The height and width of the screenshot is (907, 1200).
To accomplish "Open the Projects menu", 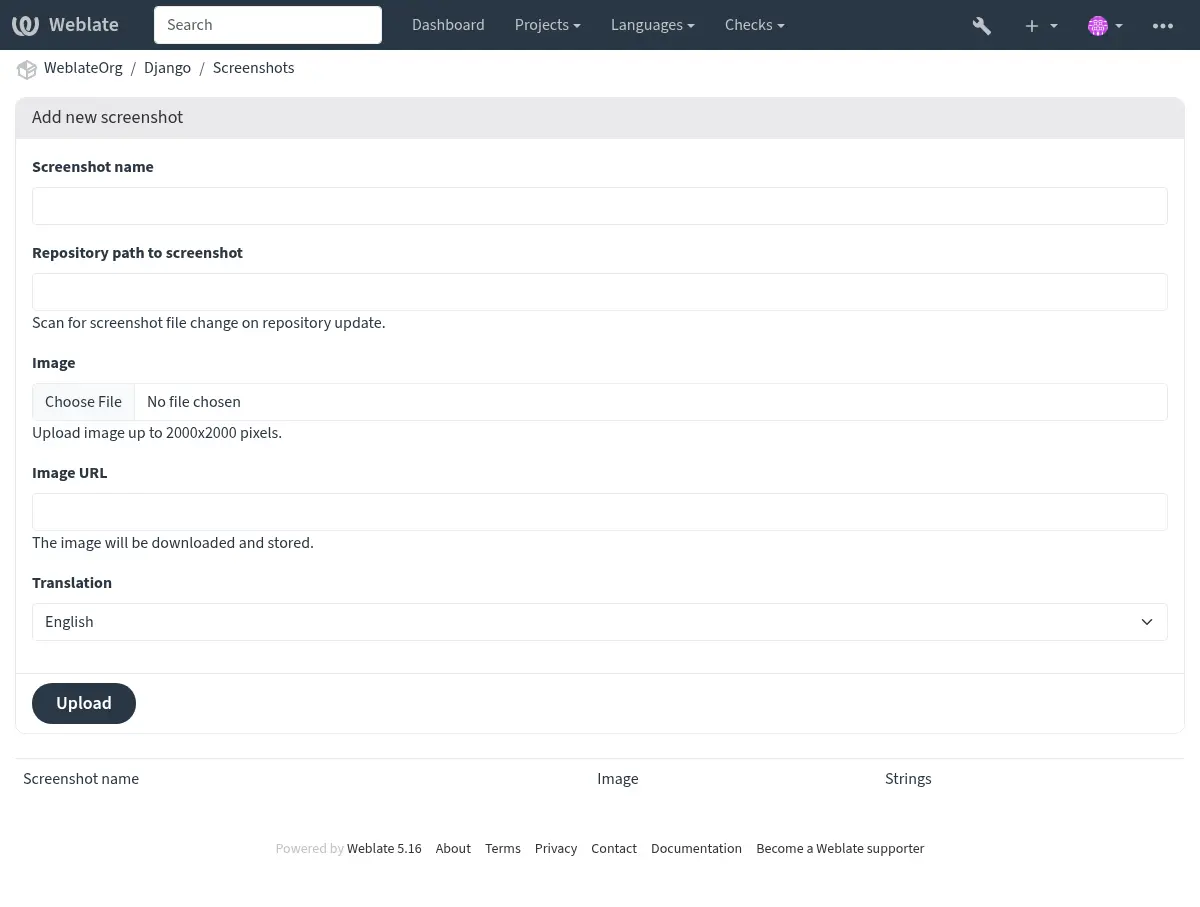I will pos(547,25).
